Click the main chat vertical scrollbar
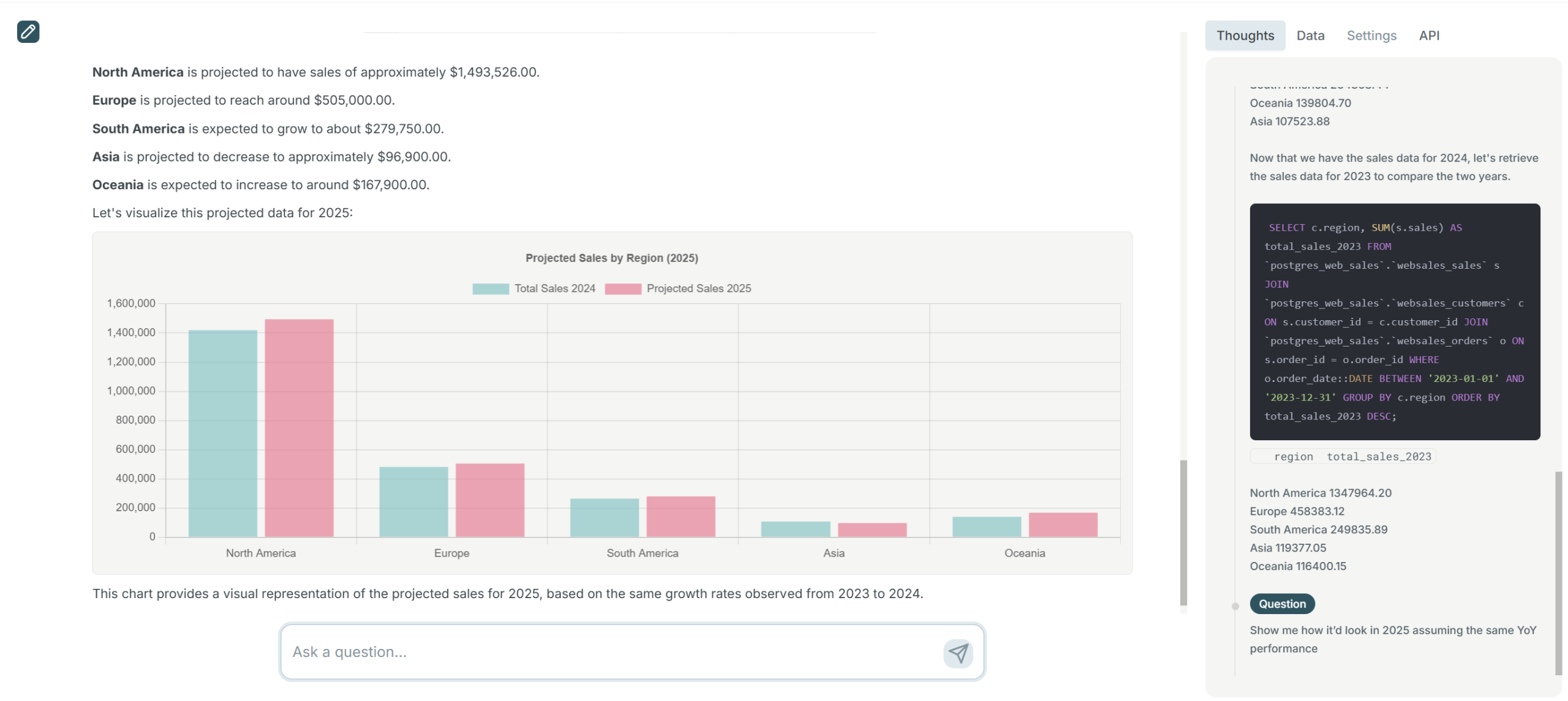1568x701 pixels. pos(1183,531)
